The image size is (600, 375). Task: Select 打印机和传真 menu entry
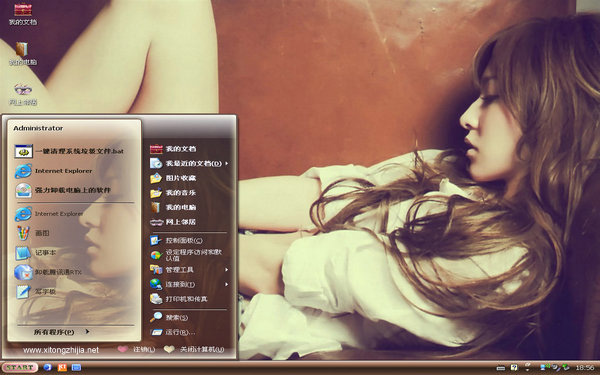pos(189,299)
